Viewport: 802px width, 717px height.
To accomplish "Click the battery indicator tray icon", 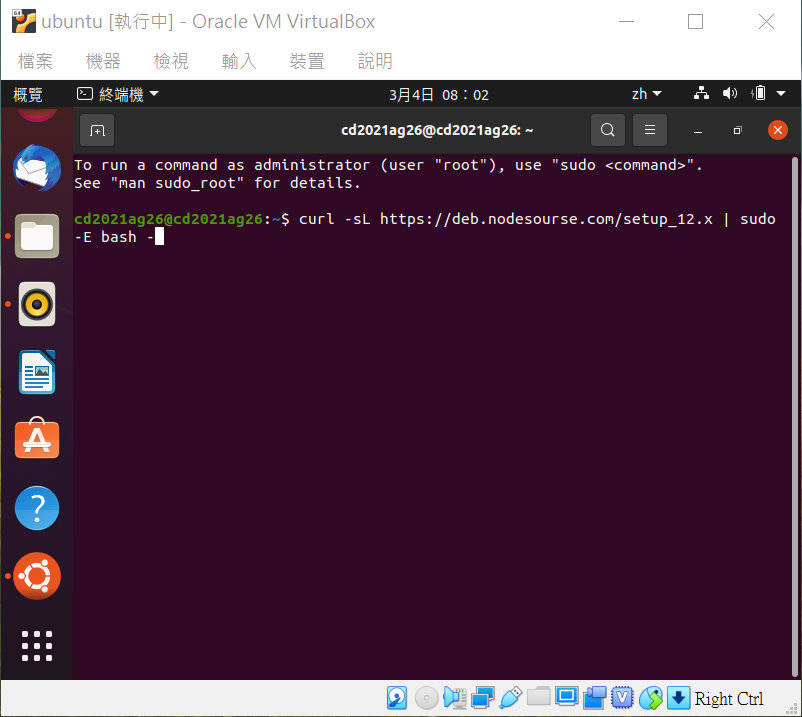I will pyautogui.click(x=759, y=94).
